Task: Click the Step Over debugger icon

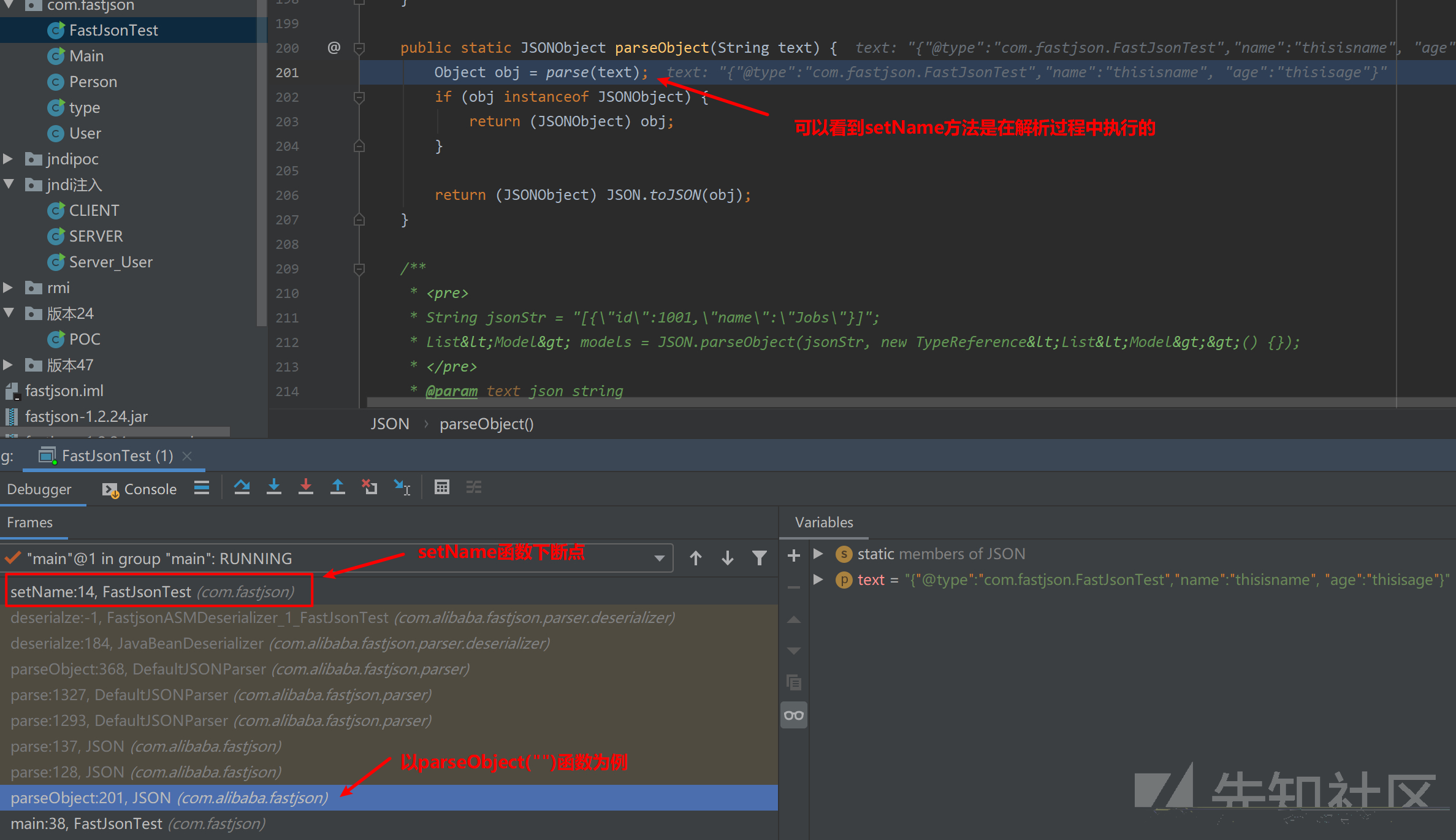Action: pos(242,487)
